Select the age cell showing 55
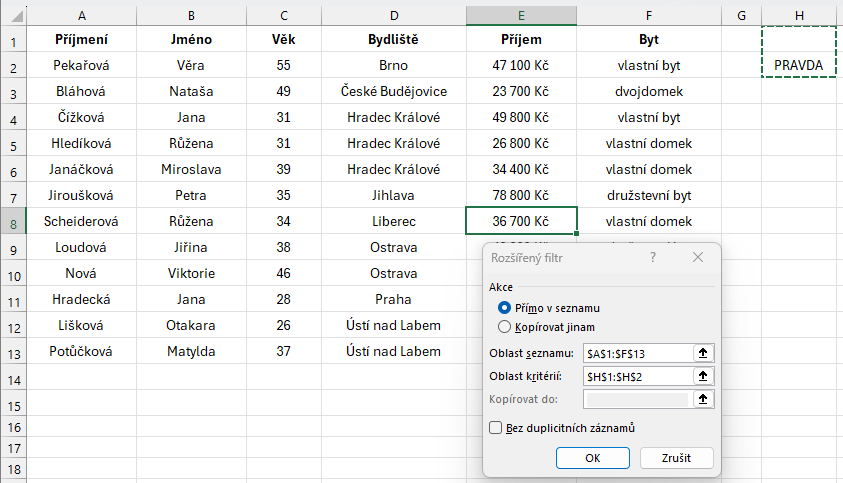Viewport: 843px width, 483px height. [x=284, y=65]
